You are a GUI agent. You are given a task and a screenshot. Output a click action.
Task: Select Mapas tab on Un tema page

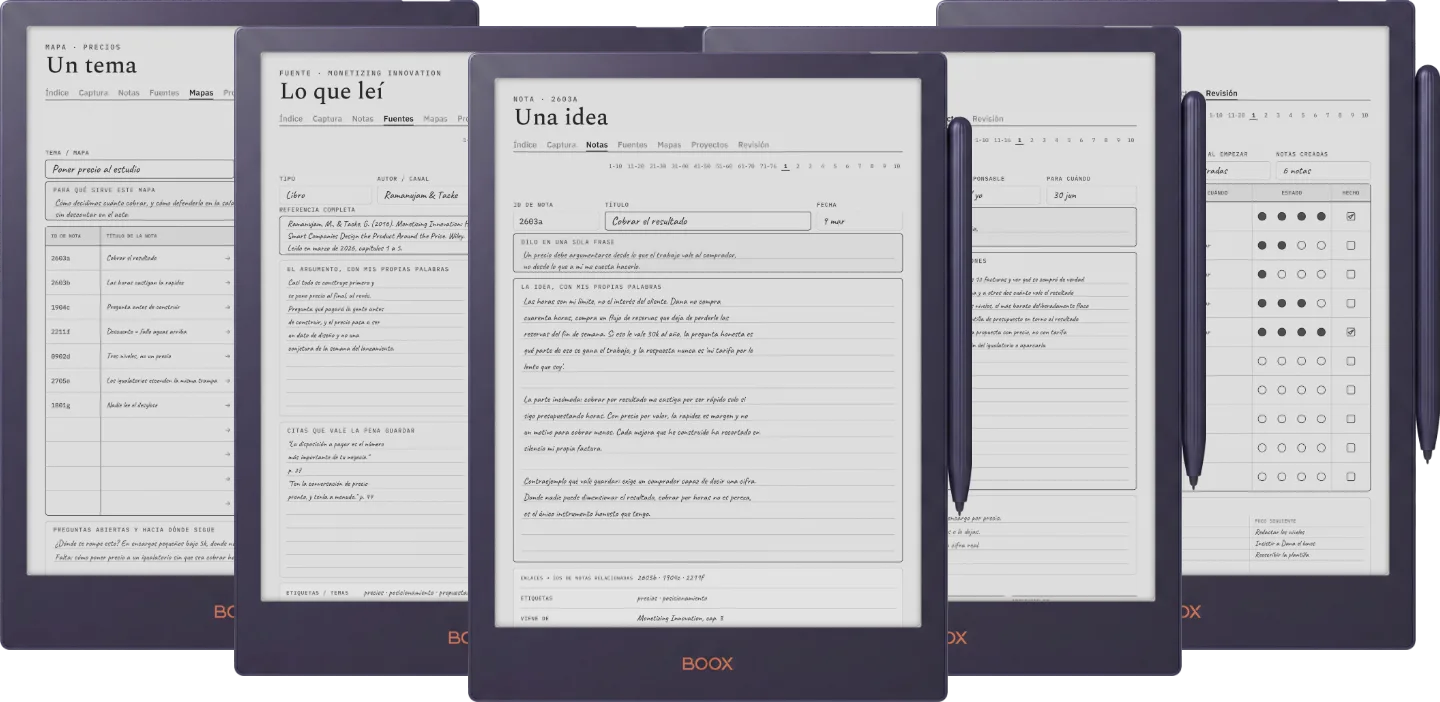pyautogui.click(x=201, y=93)
